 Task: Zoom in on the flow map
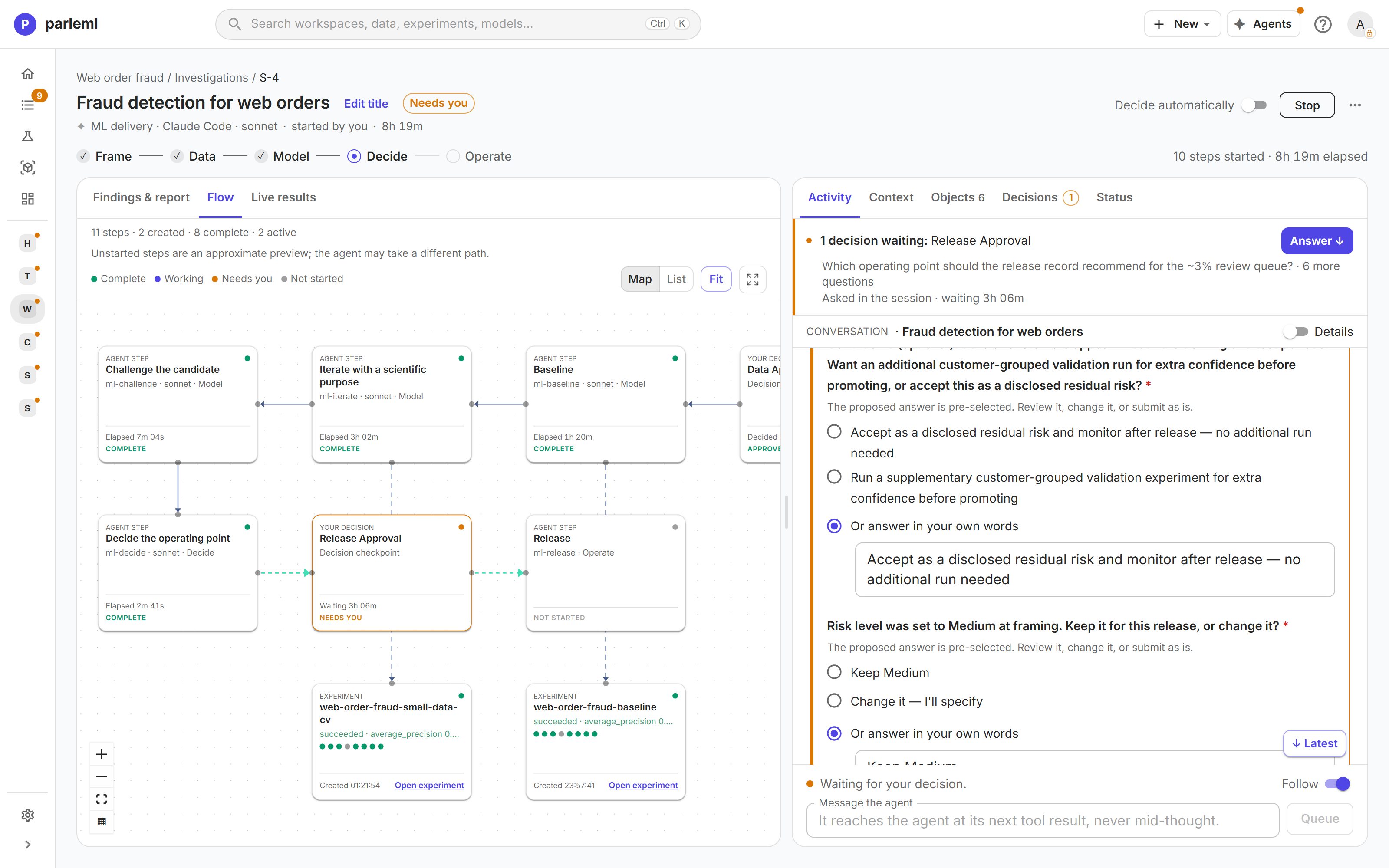pos(102,754)
